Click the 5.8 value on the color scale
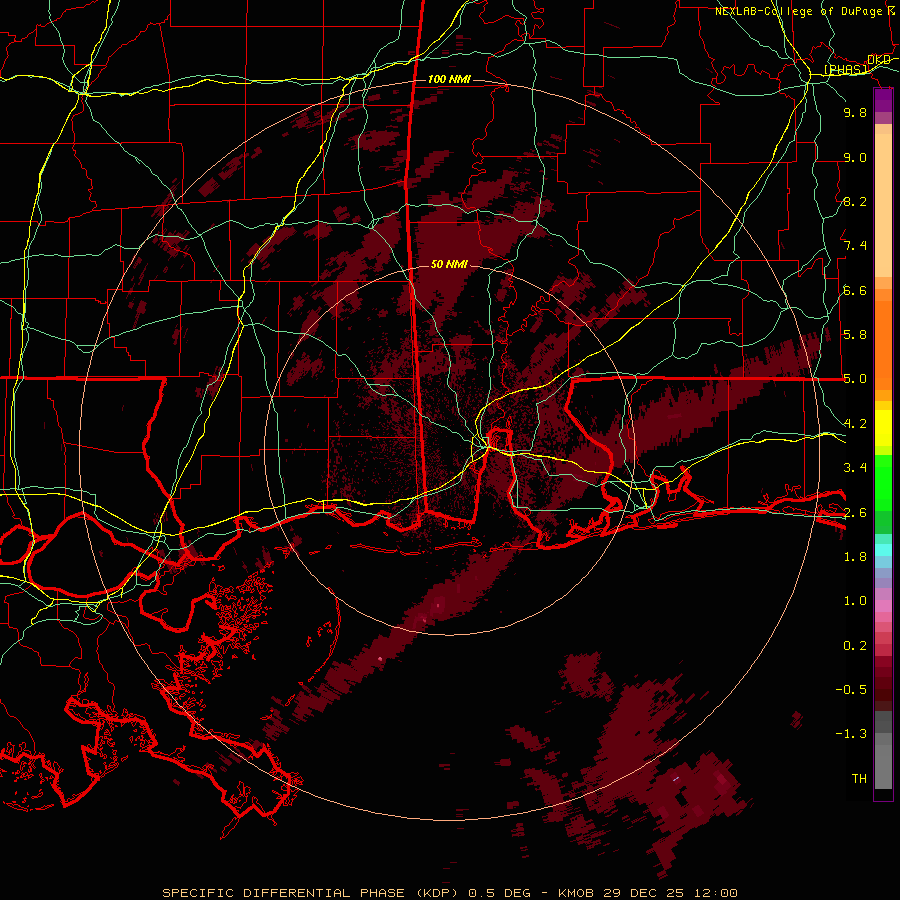This screenshot has height=900, width=900. [x=855, y=335]
